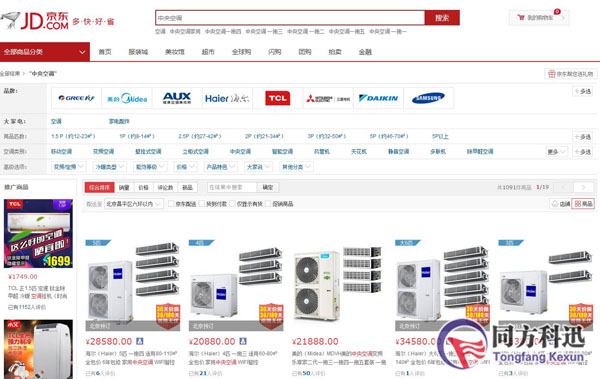Select the Gree brand logo
The width and height of the screenshot is (600, 379).
point(77,98)
